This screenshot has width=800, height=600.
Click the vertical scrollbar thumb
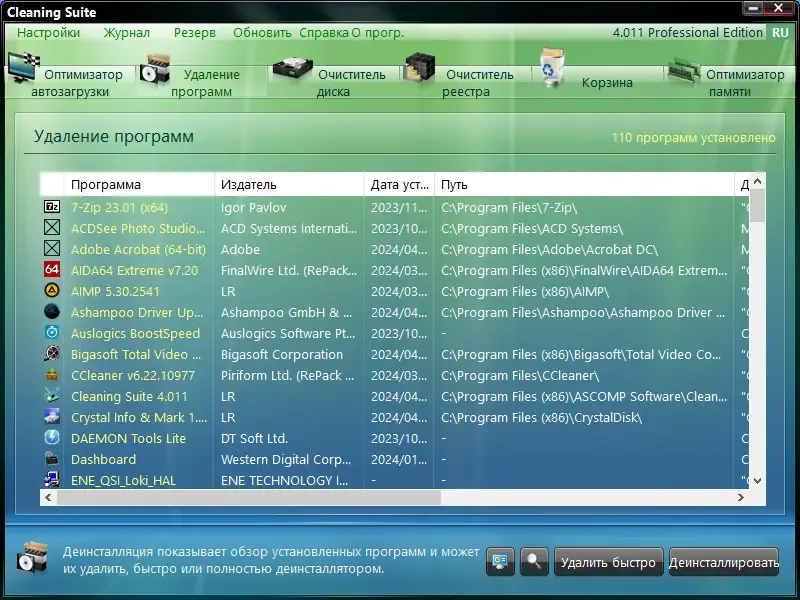pyautogui.click(x=757, y=206)
